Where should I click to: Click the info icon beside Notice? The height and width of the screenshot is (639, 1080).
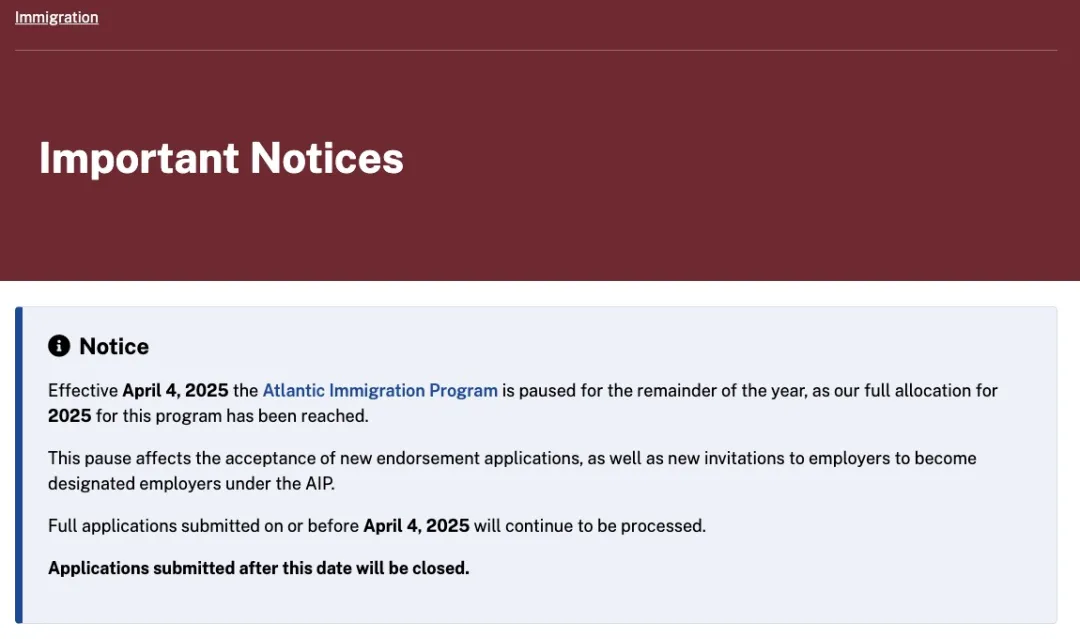click(x=59, y=346)
